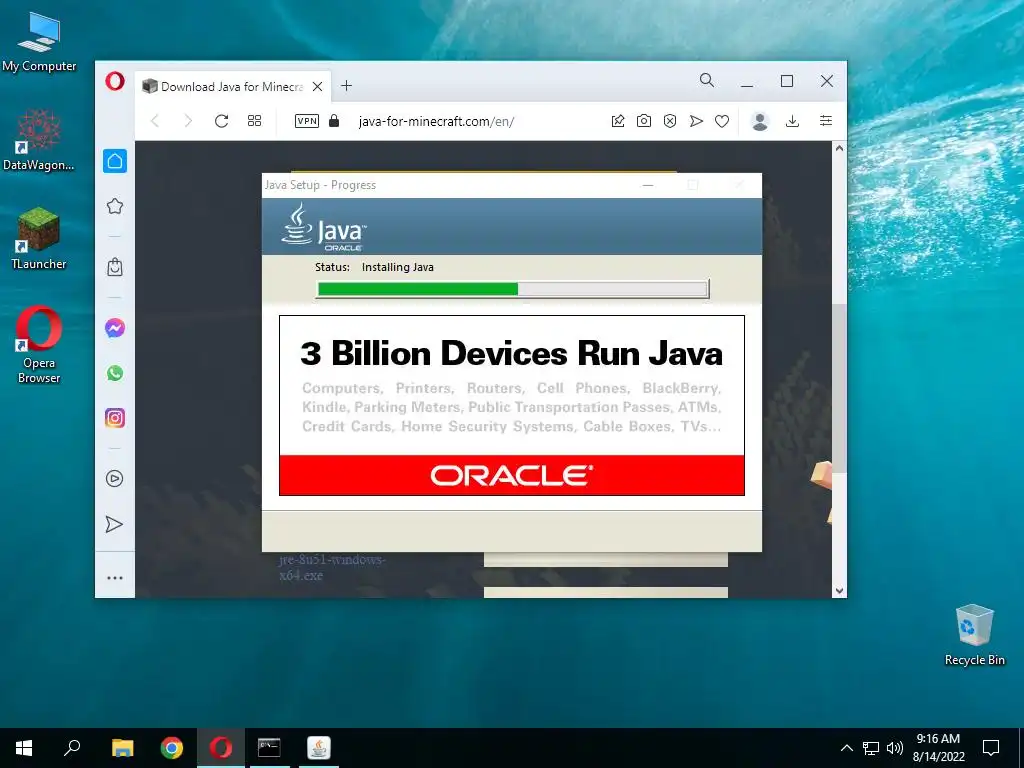Screen dimensions: 1024x768
Task: Launch Google Chrome from the taskbar
Action: pos(172,748)
